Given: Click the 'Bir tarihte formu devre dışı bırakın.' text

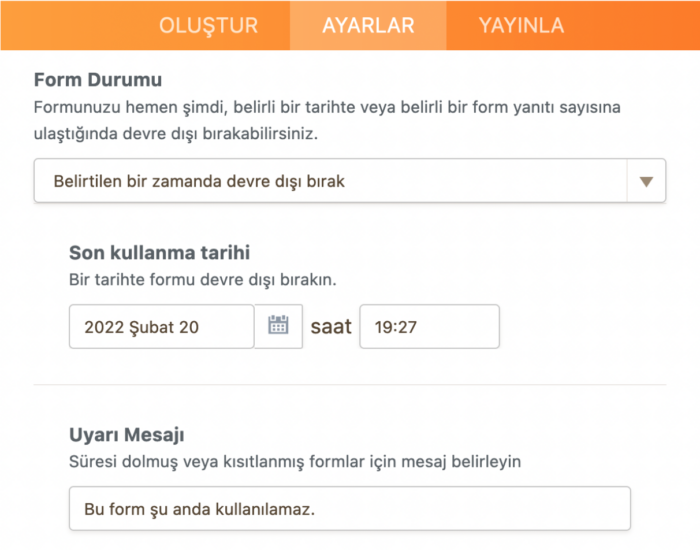Looking at the screenshot, I should tap(201, 279).
